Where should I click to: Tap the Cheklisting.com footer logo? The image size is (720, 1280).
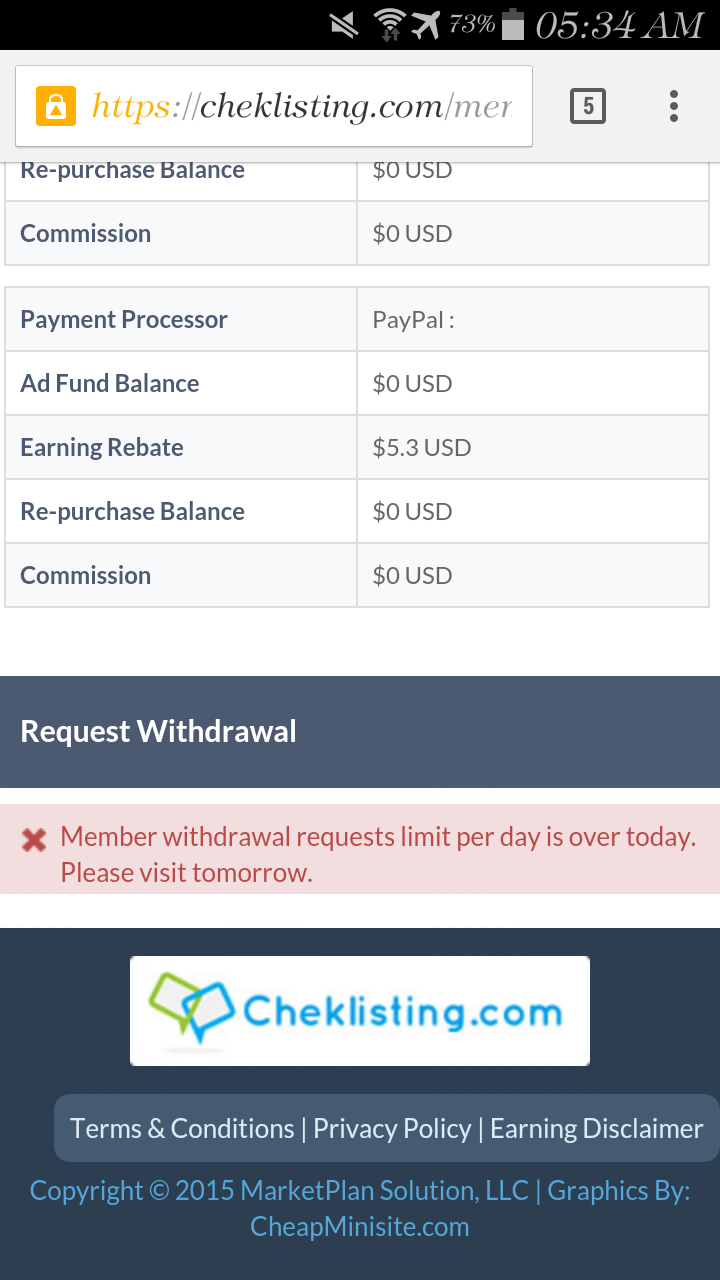click(360, 1011)
